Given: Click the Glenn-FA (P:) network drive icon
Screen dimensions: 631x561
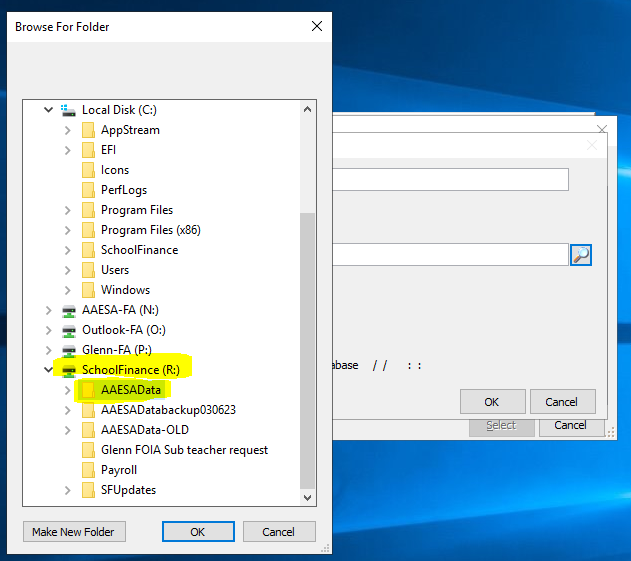Looking at the screenshot, I should pos(69,350).
